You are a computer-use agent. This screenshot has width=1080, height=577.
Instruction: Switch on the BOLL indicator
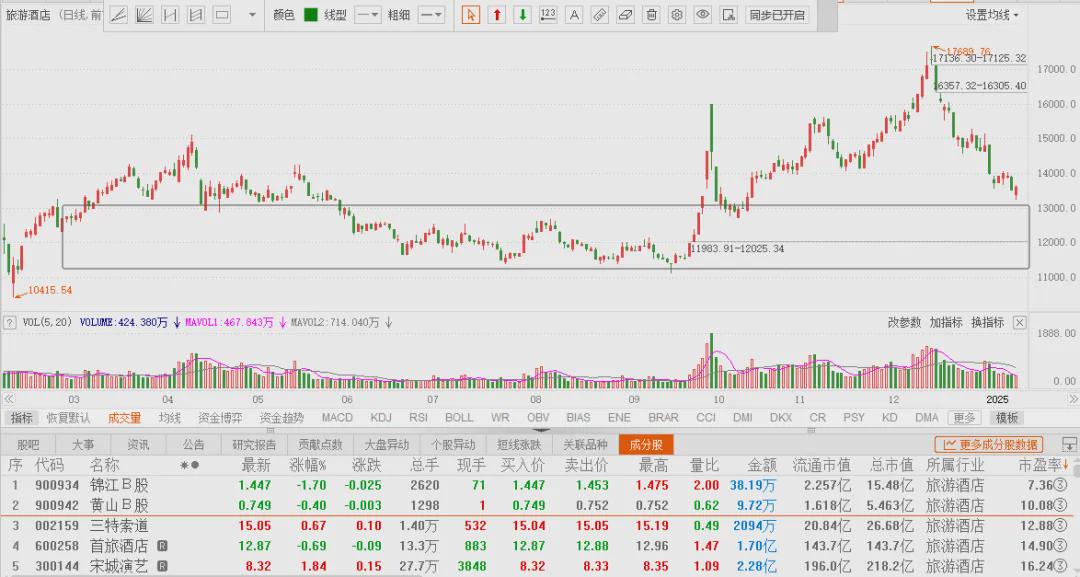pos(459,417)
